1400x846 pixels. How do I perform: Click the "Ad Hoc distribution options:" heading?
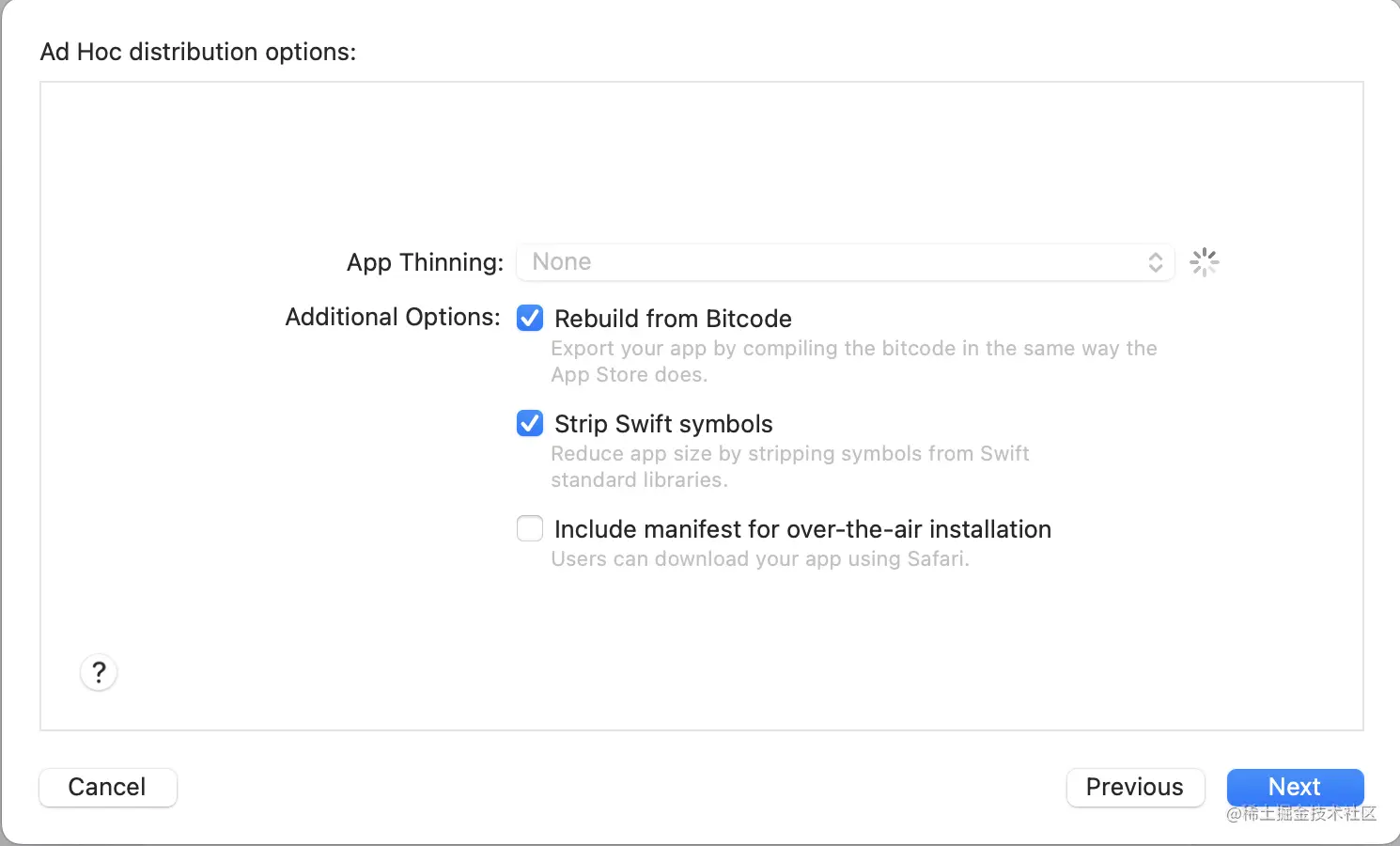198,52
